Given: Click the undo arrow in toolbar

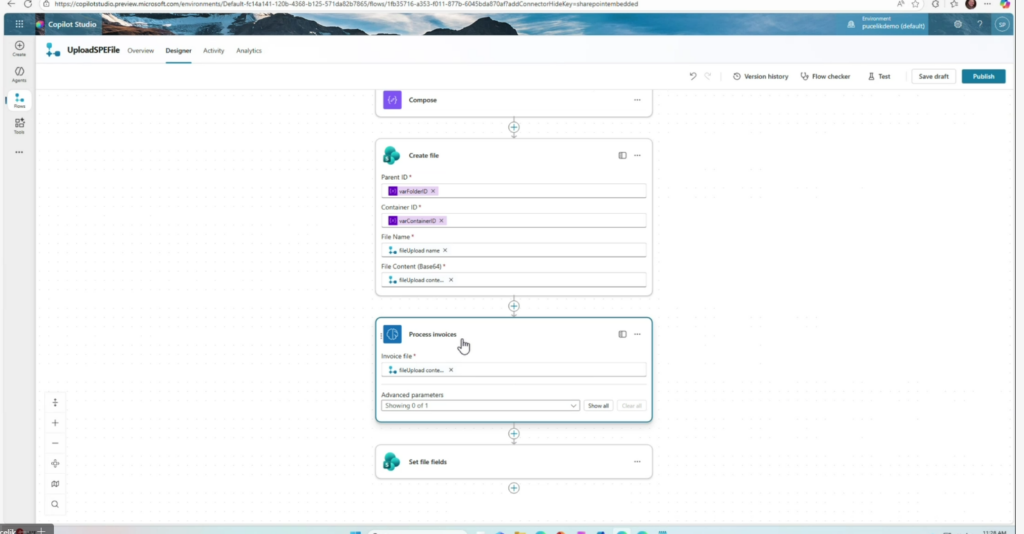Looking at the screenshot, I should [x=693, y=76].
